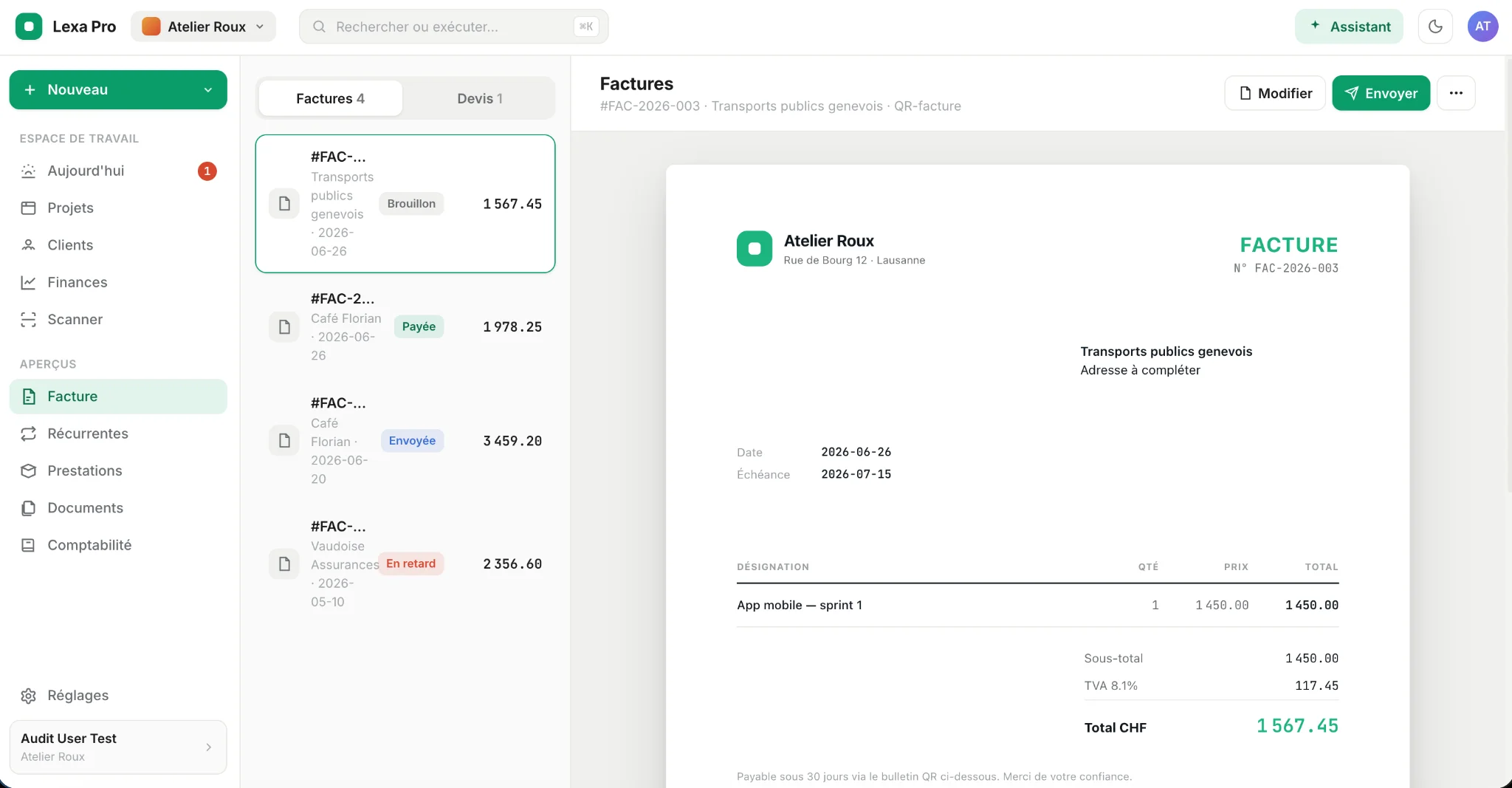Open Prestations in the sidebar
Screen dimensions: 1512x788
click(x=118, y=470)
